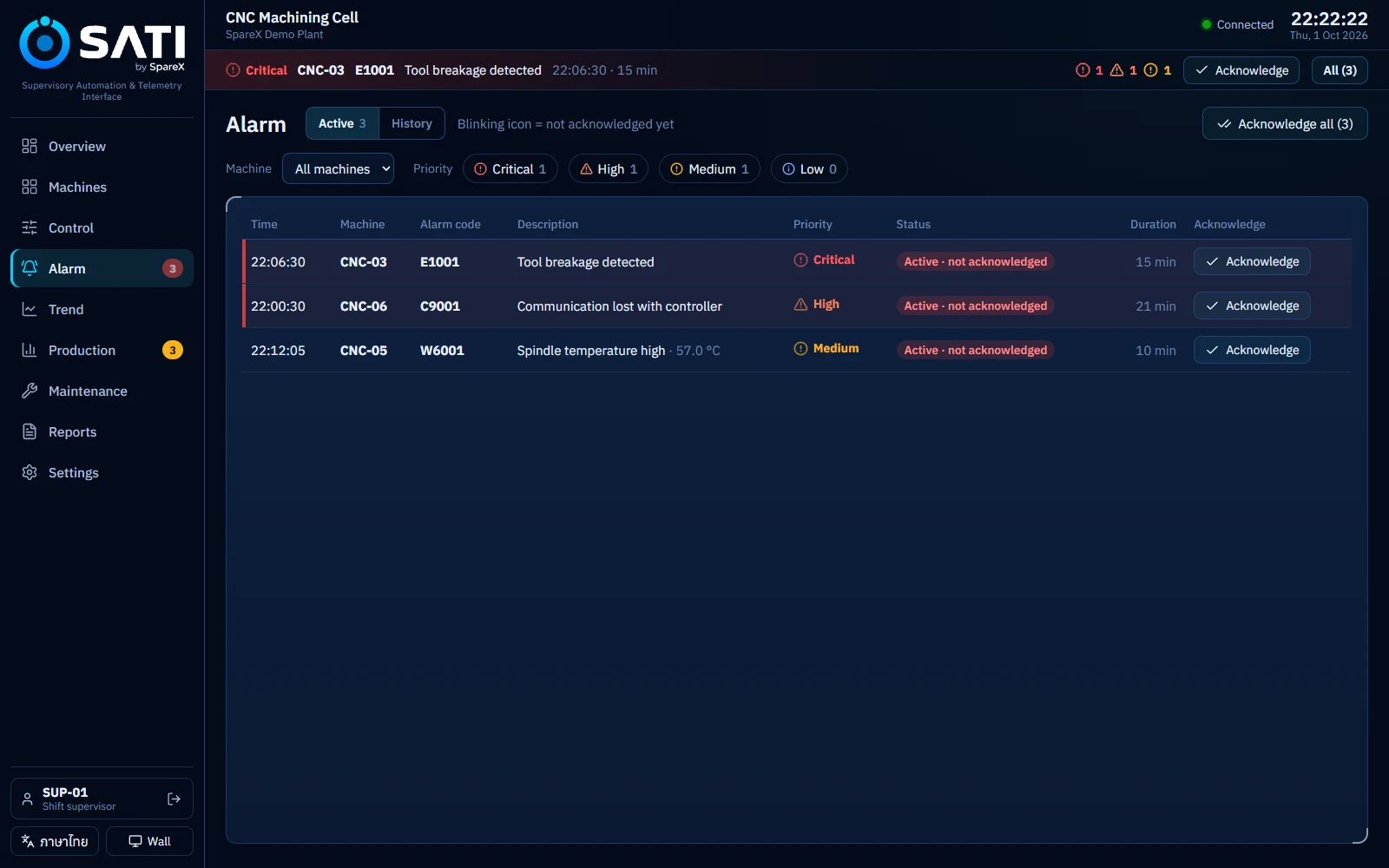This screenshot has width=1389, height=868.
Task: Switch the language to ภาษาไทย
Action: (55, 841)
